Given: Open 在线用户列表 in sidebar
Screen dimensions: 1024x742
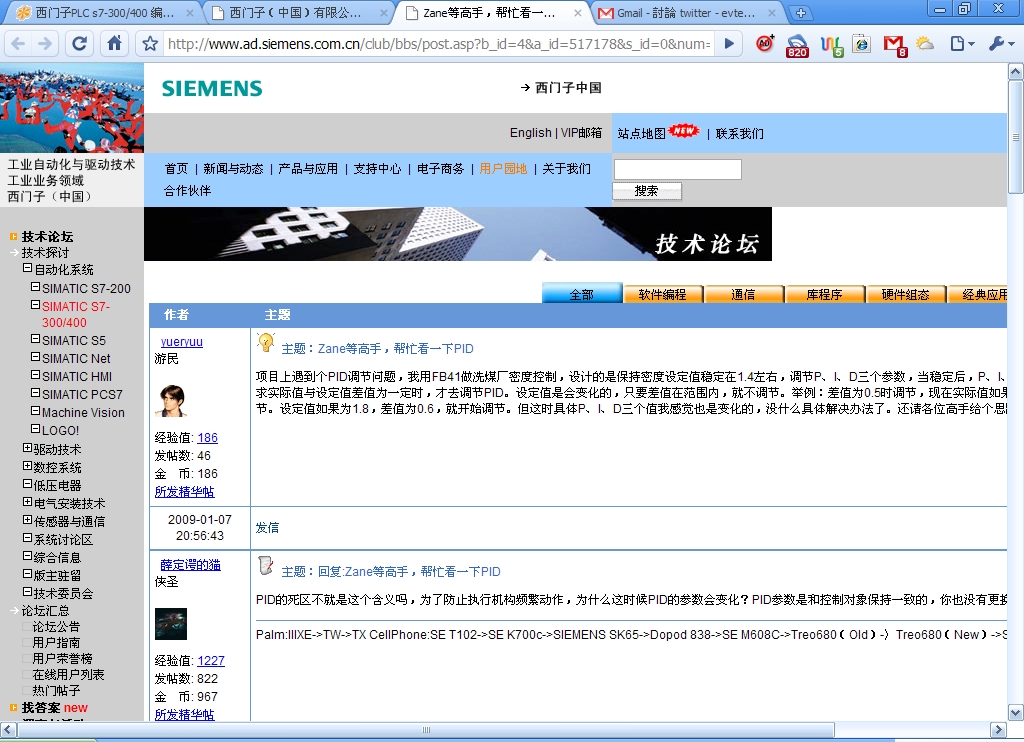Looking at the screenshot, I should [68, 675].
